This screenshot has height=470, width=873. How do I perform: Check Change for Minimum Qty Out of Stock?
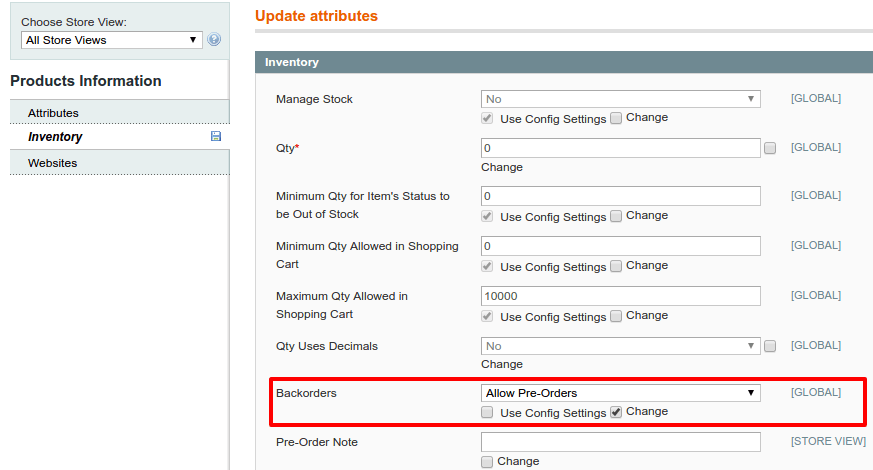point(616,216)
